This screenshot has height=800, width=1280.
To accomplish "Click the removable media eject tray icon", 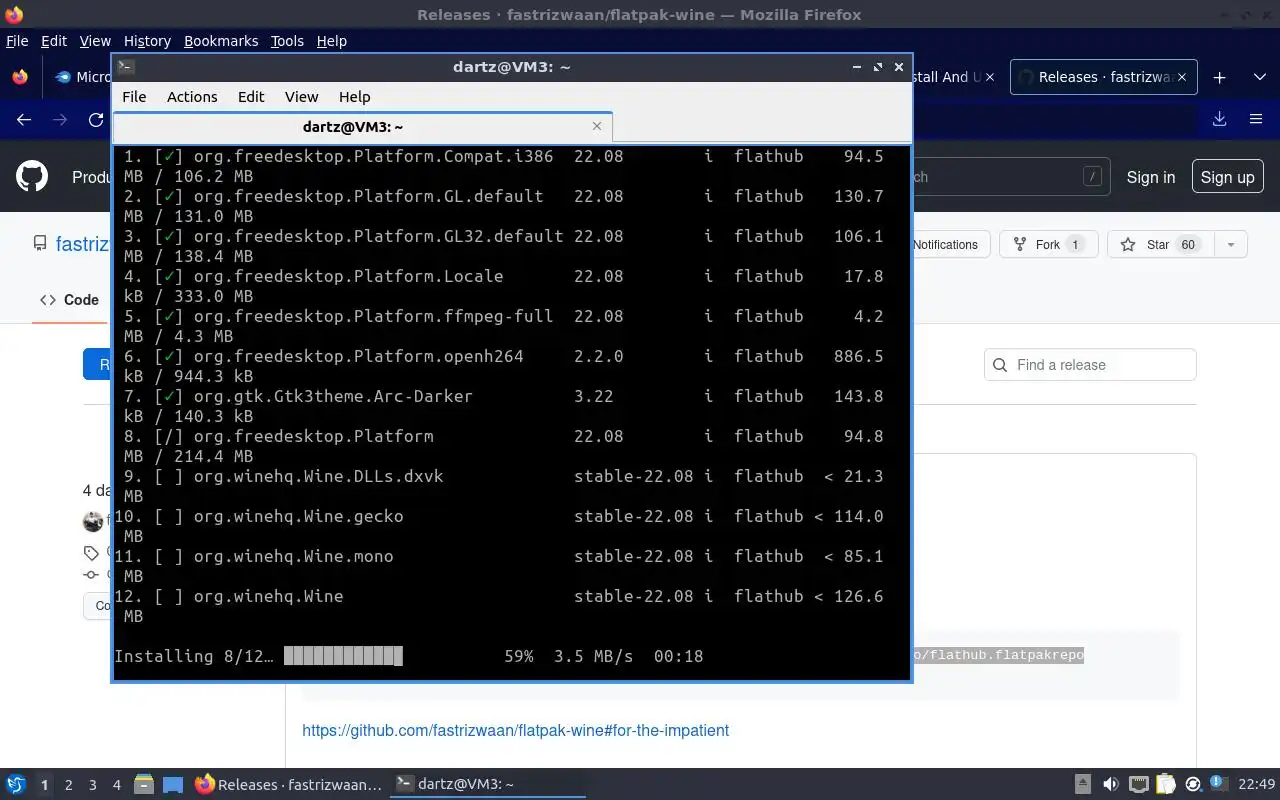I will (x=1083, y=784).
